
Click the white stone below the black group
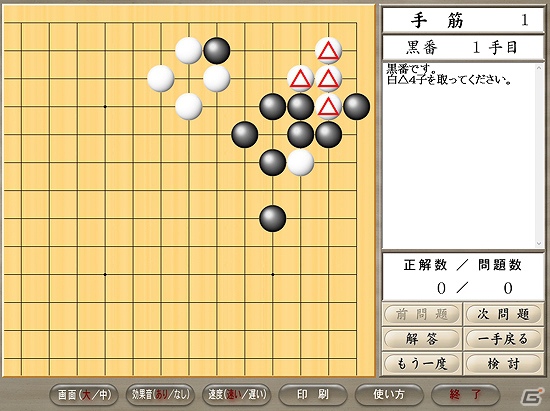tap(301, 162)
